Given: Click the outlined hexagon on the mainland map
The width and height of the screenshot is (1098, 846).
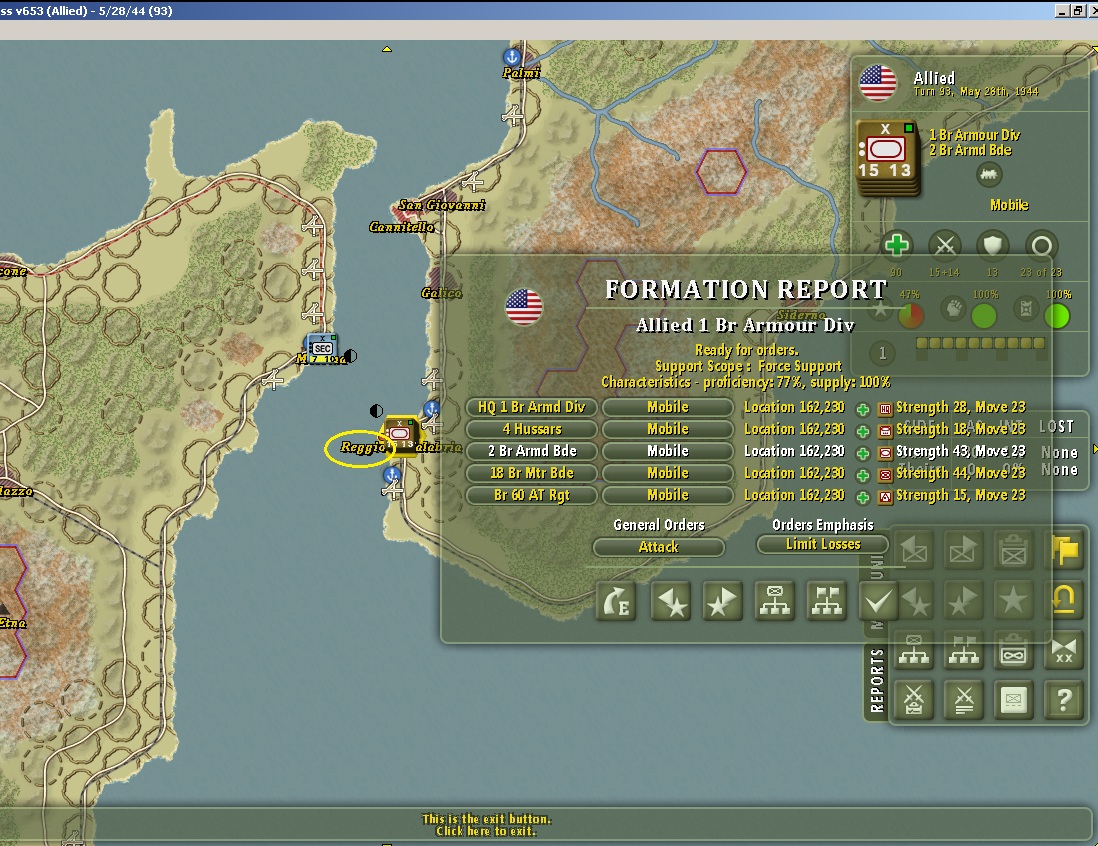Looking at the screenshot, I should tap(721, 172).
